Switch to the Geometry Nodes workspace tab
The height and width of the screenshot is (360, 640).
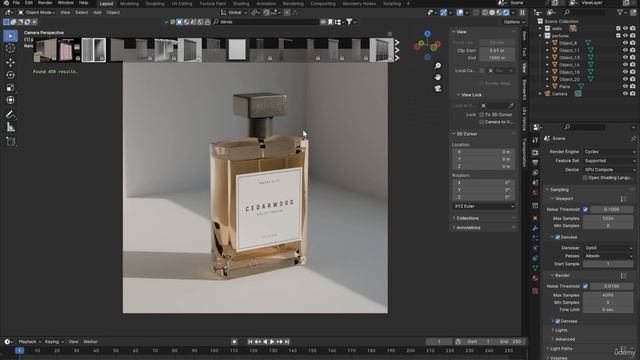pos(359,4)
